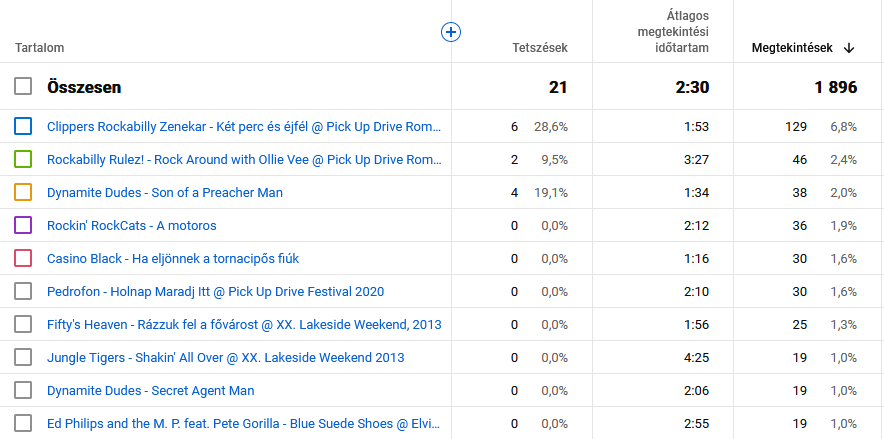Viewport: 884px width, 439px height.
Task: Select views count 38 in Son of a Preacher Man row
Action: click(x=799, y=193)
